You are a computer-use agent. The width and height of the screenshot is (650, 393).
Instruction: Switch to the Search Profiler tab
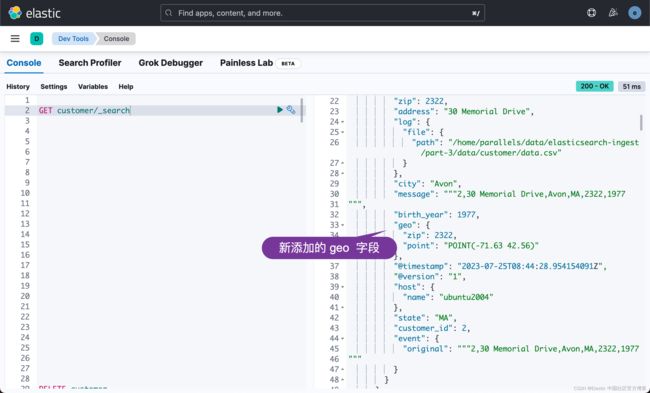pos(90,63)
